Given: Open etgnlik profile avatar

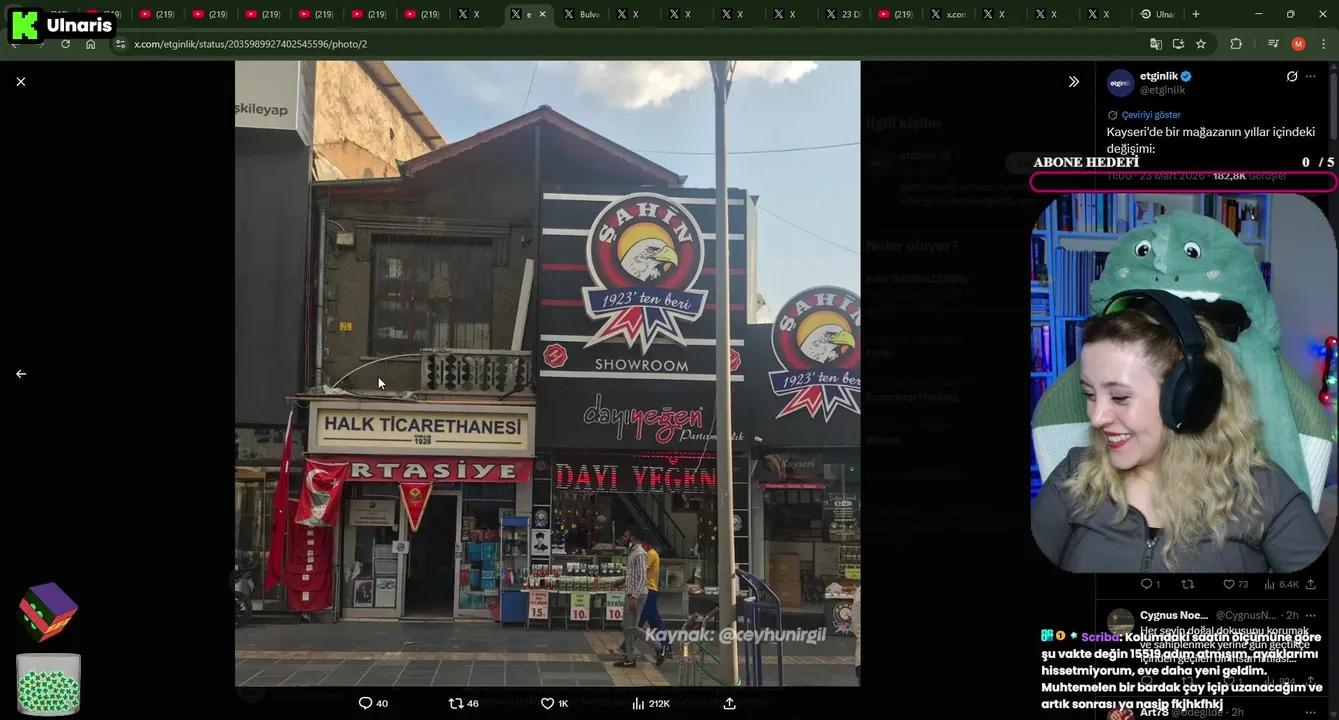Looking at the screenshot, I should pyautogui.click(x=1120, y=83).
